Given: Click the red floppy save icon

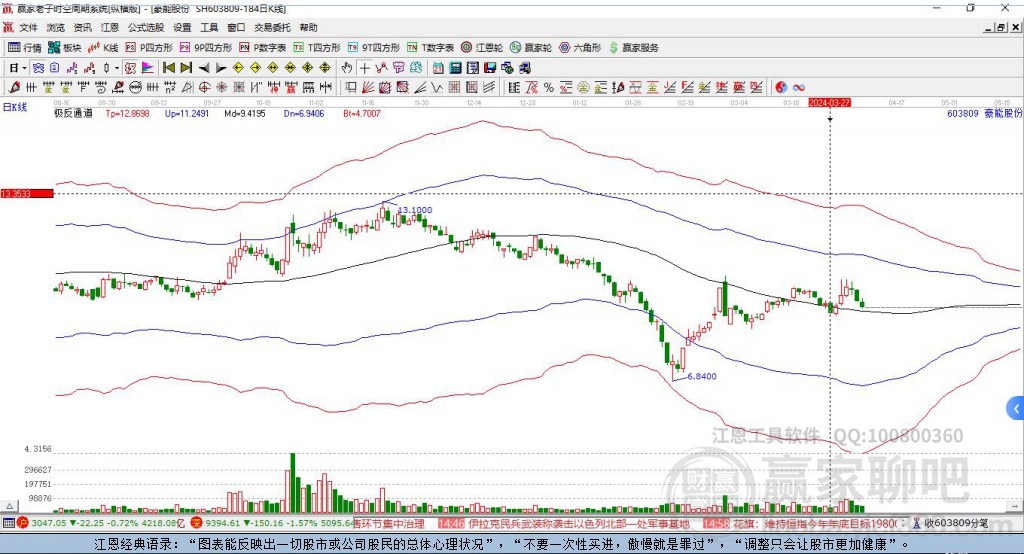Looking at the screenshot, I should click(x=490, y=68).
